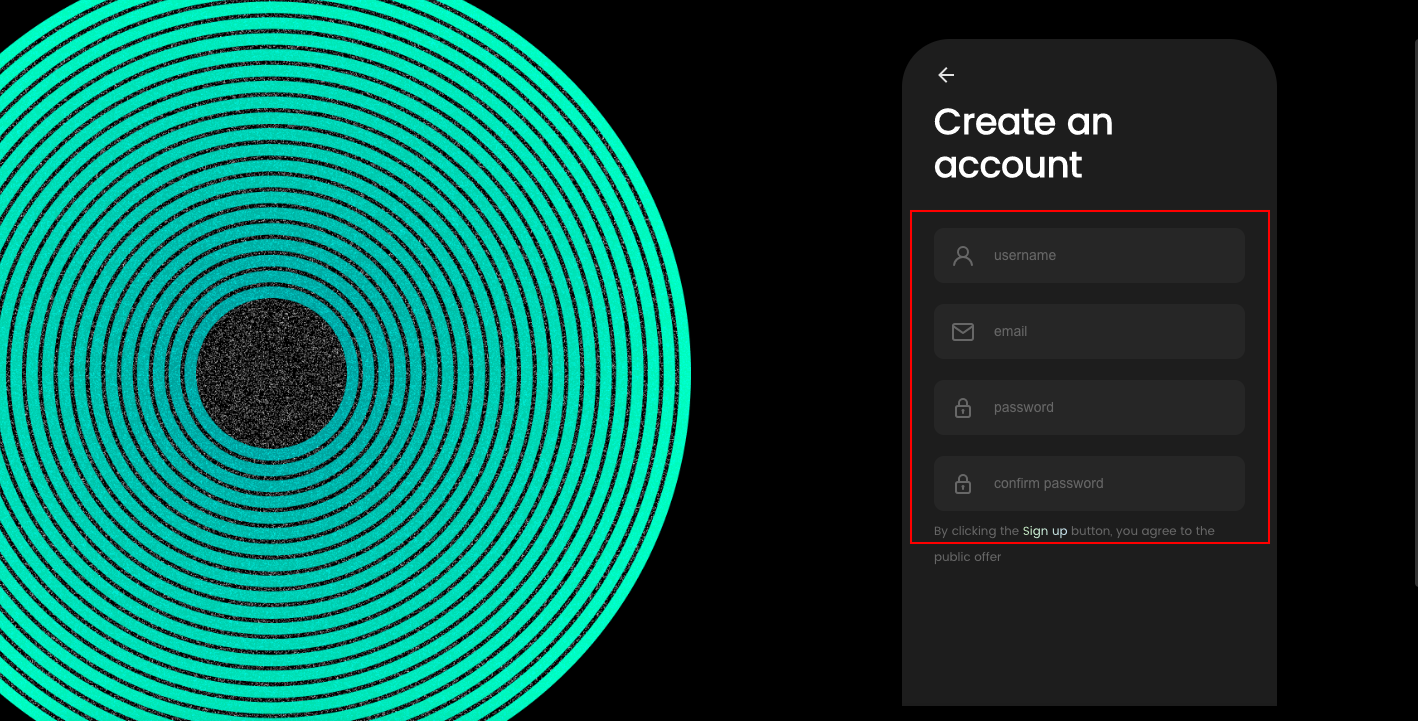This screenshot has height=721, width=1418.
Task: Click the padlock icon beside confirm password
Action: point(963,484)
